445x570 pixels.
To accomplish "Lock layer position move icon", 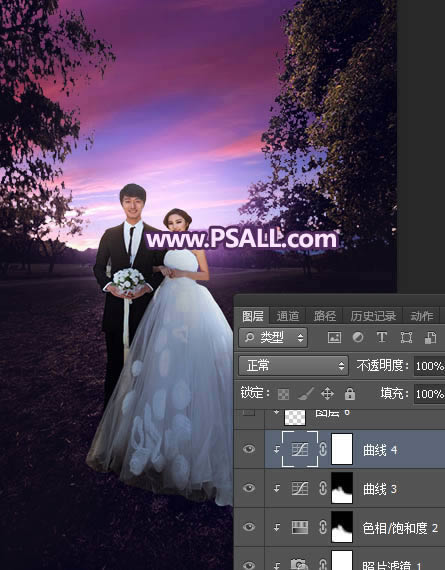I will point(327,393).
